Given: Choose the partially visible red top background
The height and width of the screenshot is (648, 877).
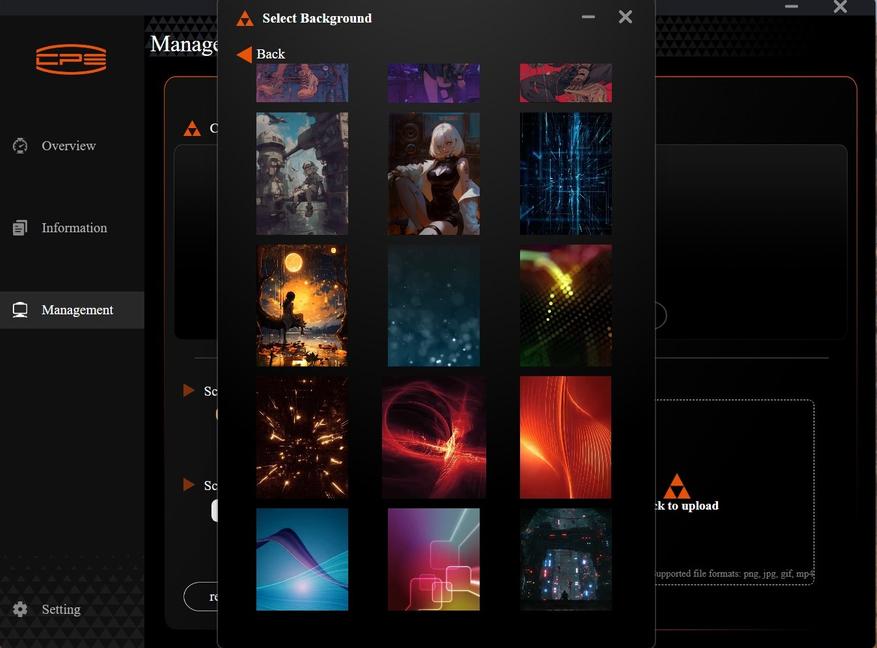Looking at the screenshot, I should pyautogui.click(x=565, y=83).
